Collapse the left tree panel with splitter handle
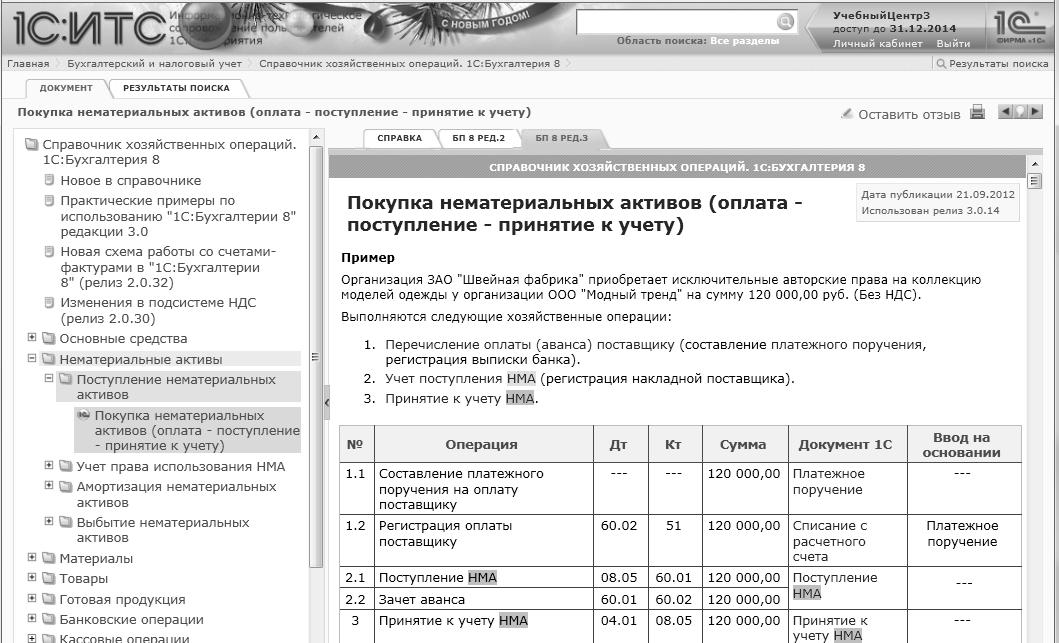Screen dimensions: 1059x643 pyautogui.click(x=326, y=403)
